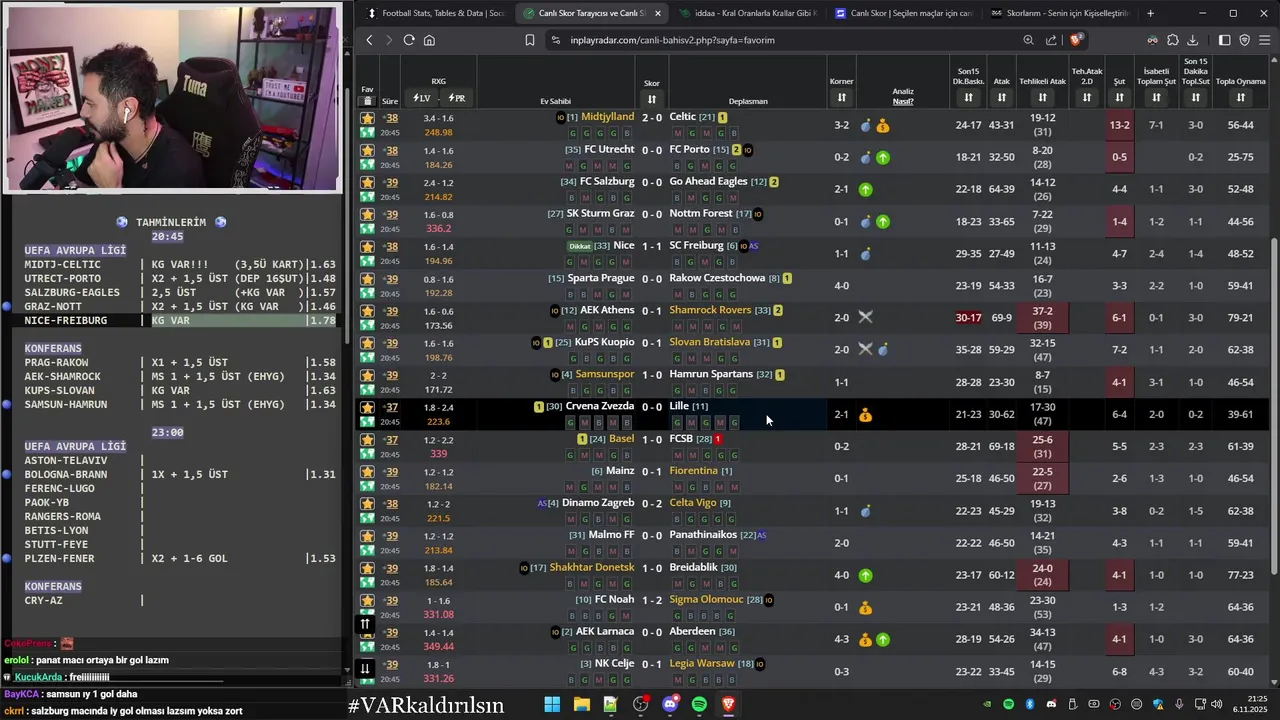Open browser extensions puzzle icon
Image resolution: width=1280 pixels, height=720 pixels.
point(1173,40)
